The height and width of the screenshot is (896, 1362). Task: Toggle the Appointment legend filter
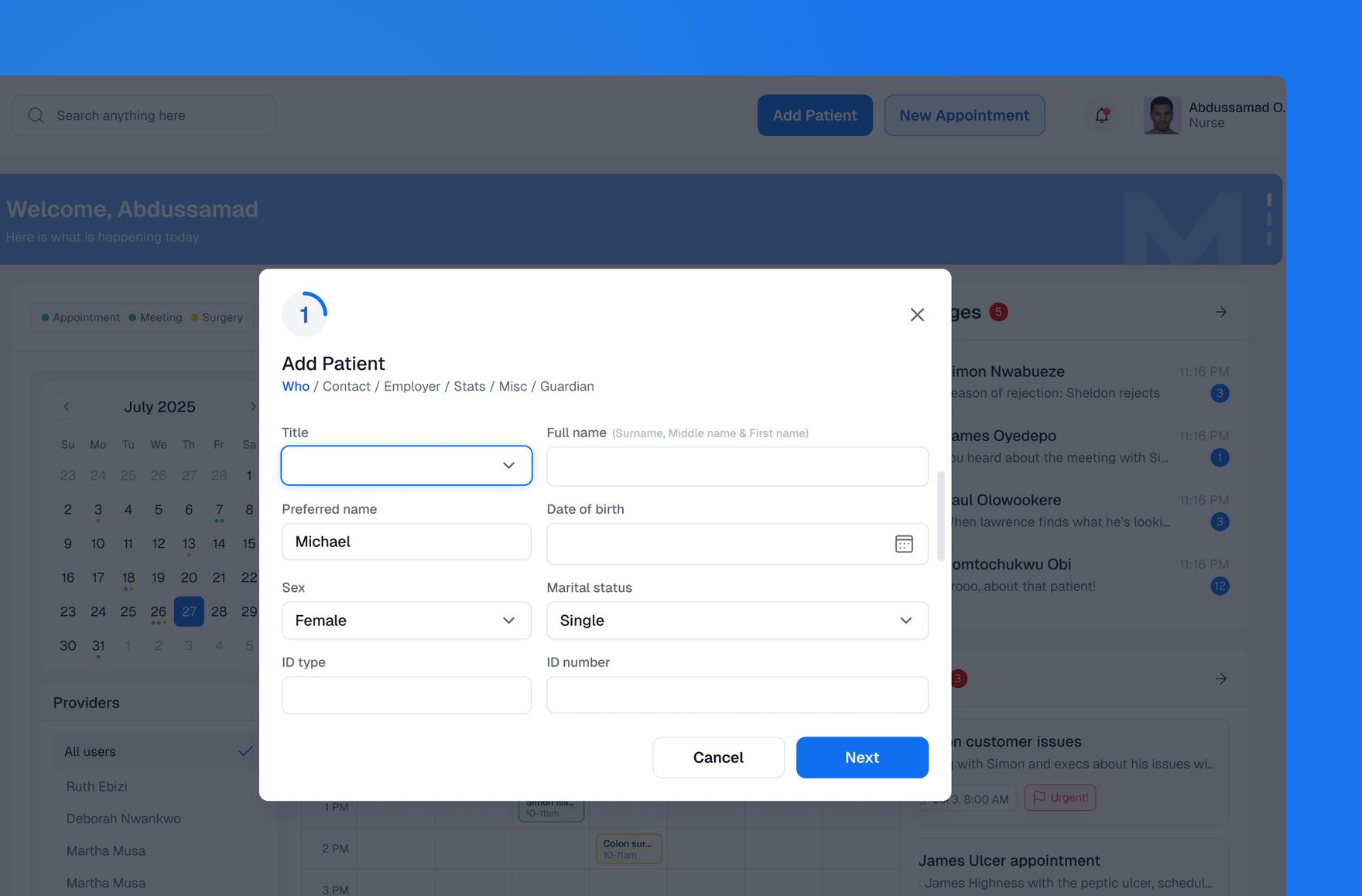pyautogui.click(x=80, y=317)
